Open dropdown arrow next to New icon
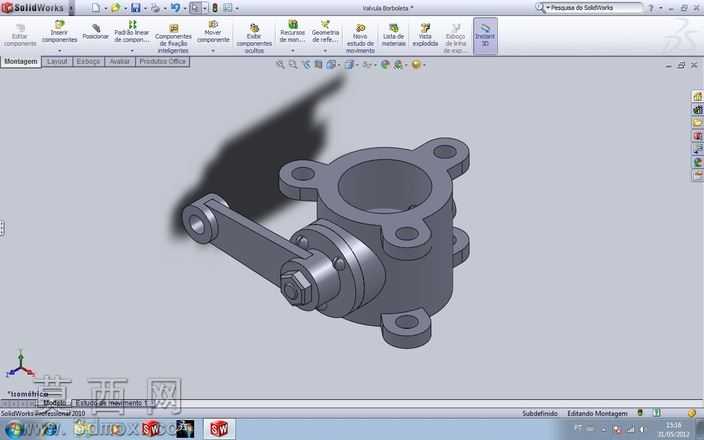Viewport: 704px width, 440px height. [105, 8]
